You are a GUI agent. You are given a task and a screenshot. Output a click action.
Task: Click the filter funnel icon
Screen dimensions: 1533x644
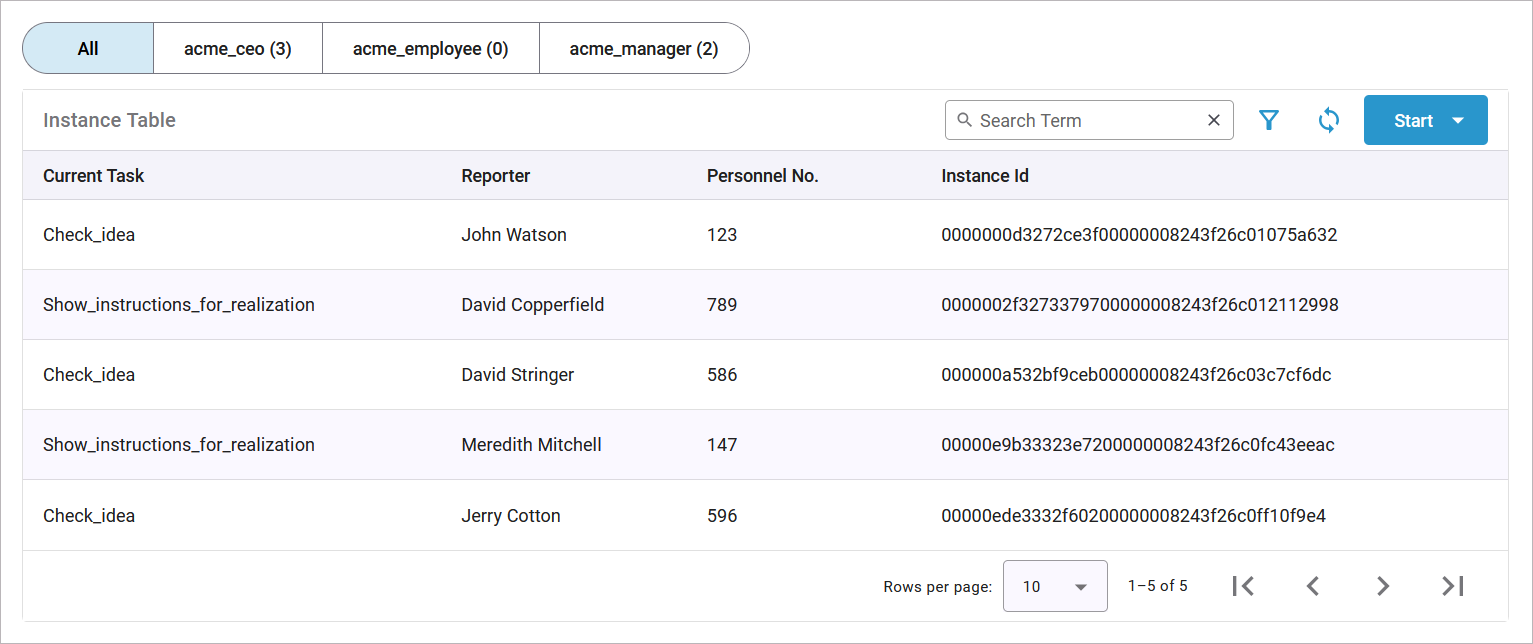(x=1268, y=121)
